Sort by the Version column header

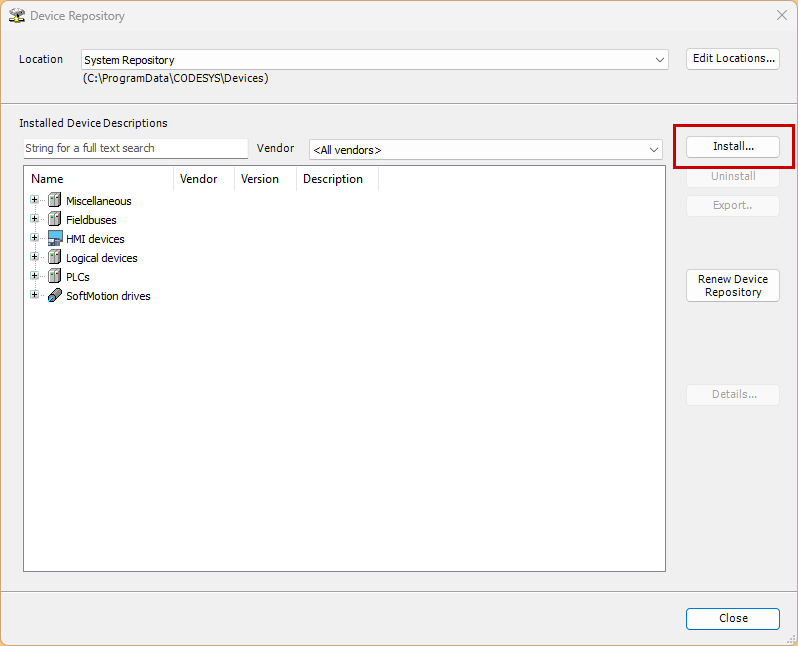[264, 179]
